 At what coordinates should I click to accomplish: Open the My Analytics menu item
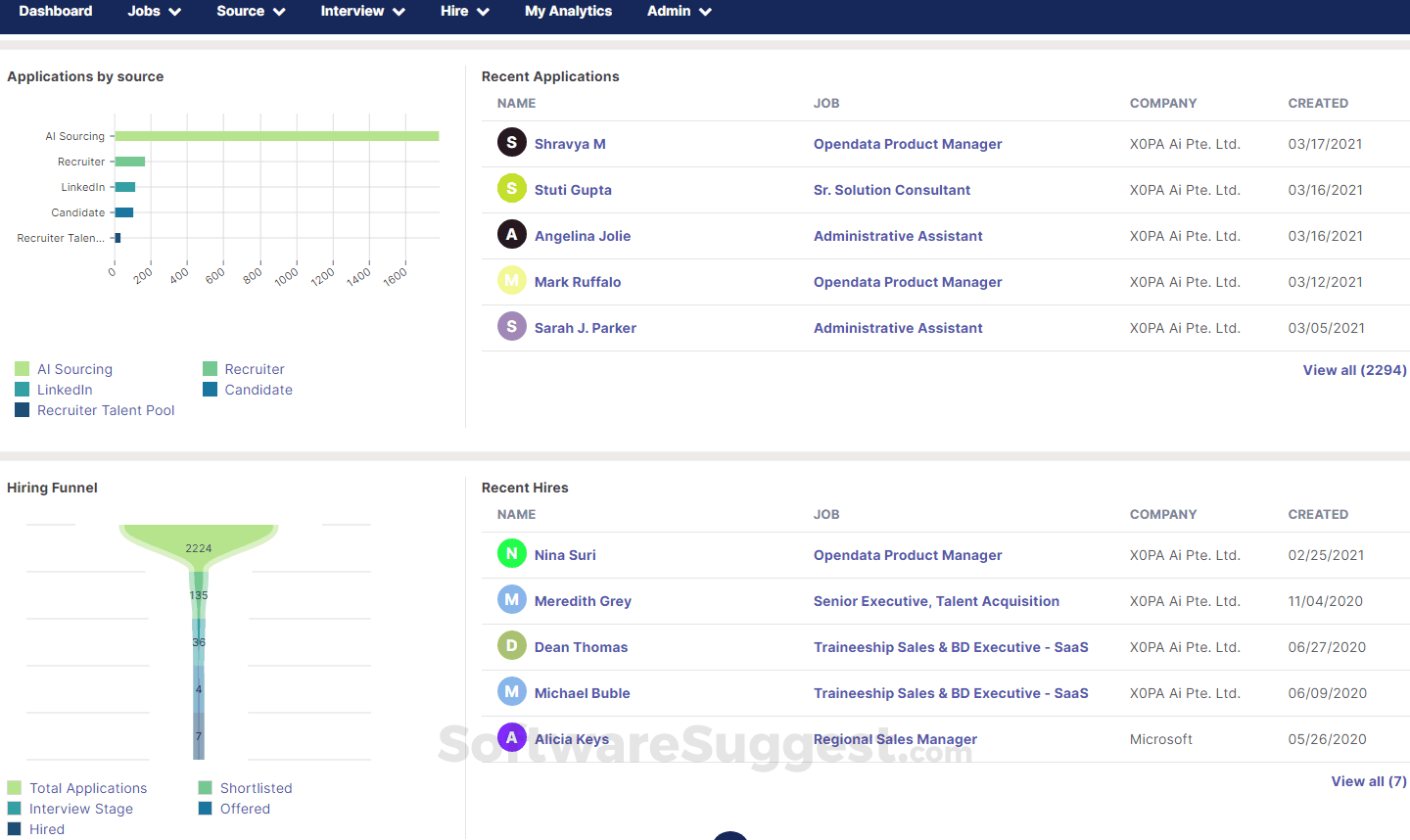(x=568, y=12)
